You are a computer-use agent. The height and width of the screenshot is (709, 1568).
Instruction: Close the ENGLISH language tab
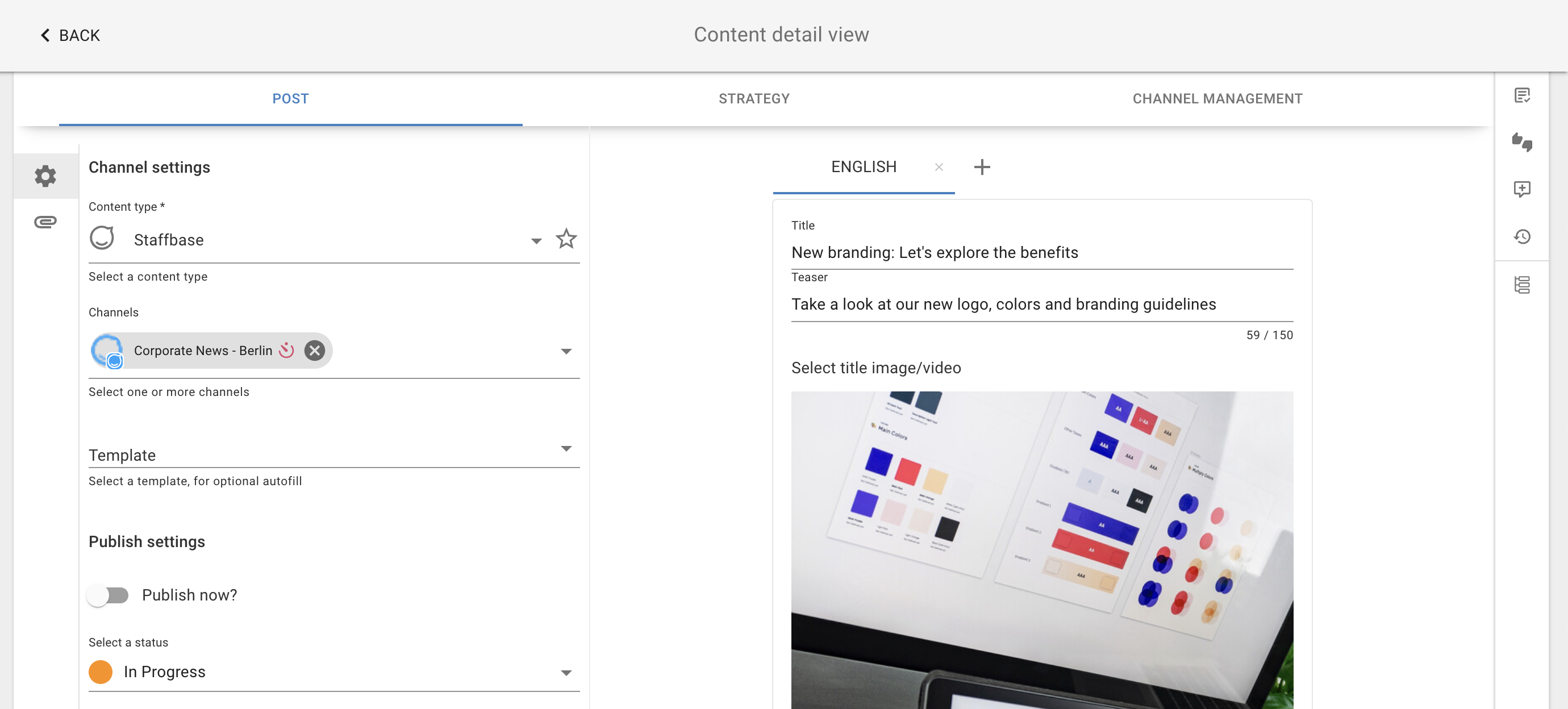pos(939,167)
